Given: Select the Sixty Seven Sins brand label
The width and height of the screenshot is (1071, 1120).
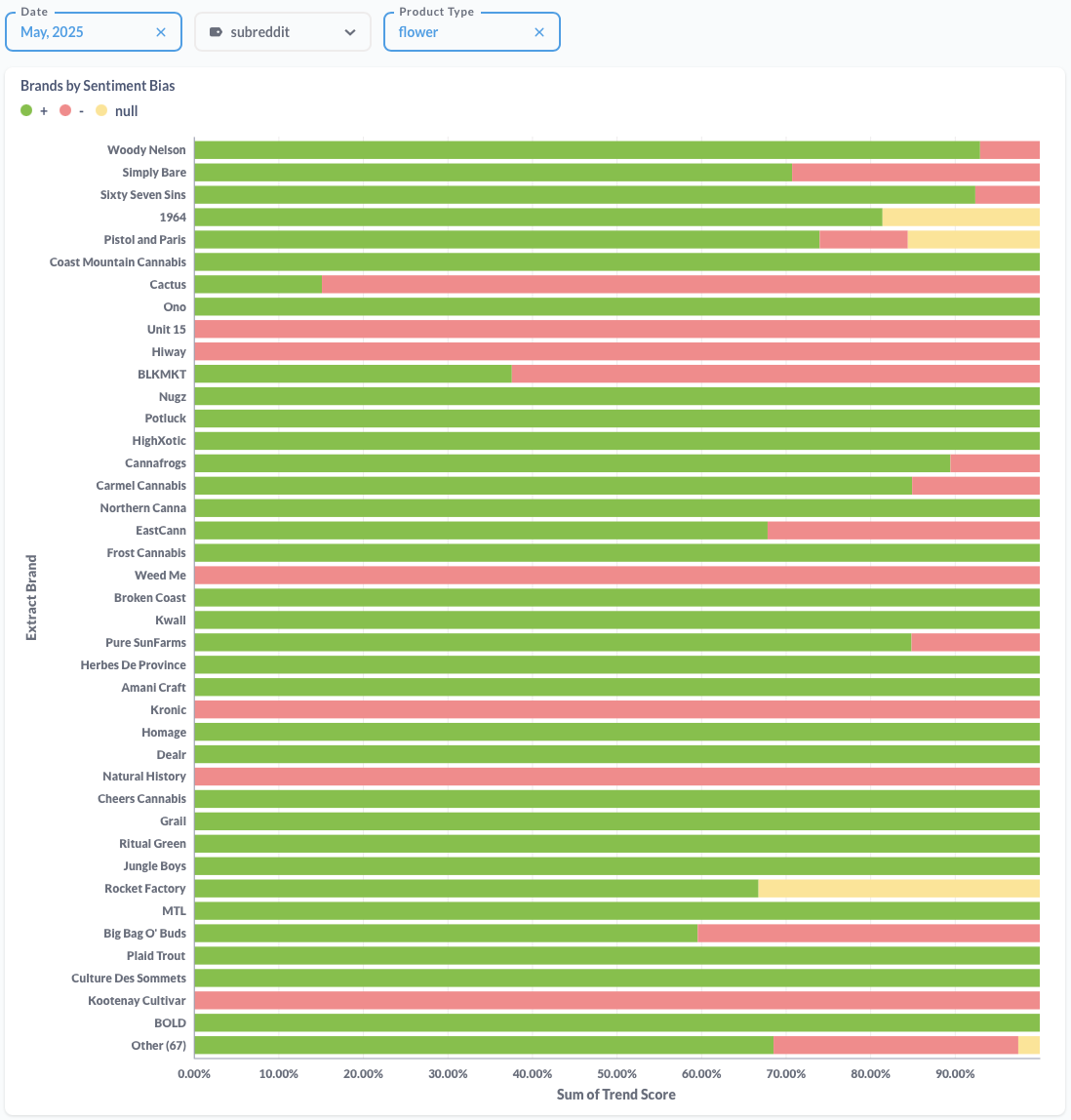Looking at the screenshot, I should pyautogui.click(x=142, y=194).
